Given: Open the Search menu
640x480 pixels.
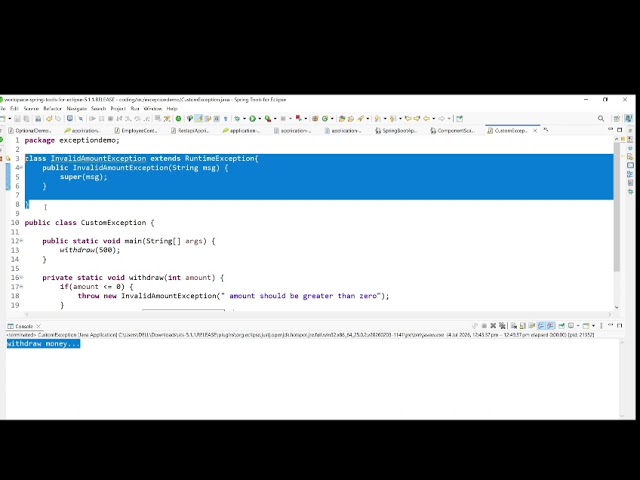Looking at the screenshot, I should tap(98, 109).
